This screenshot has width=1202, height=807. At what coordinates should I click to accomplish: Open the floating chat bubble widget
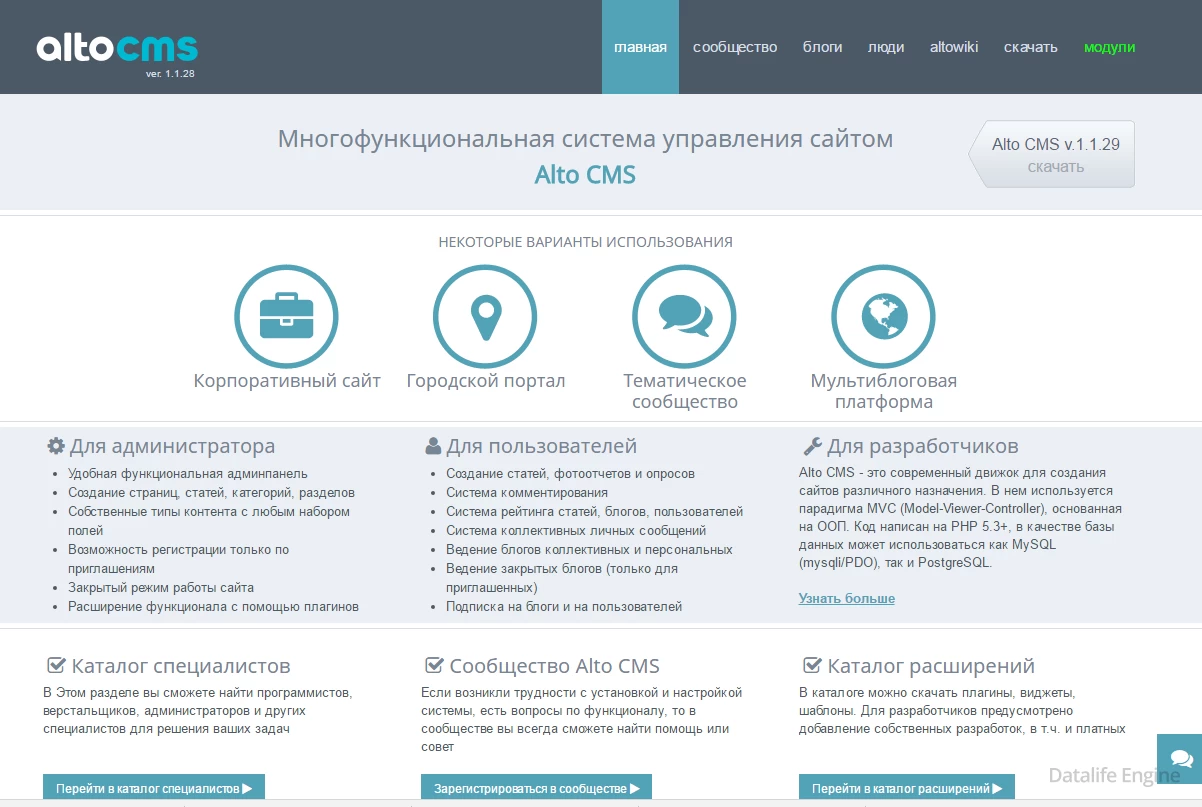click(1180, 759)
